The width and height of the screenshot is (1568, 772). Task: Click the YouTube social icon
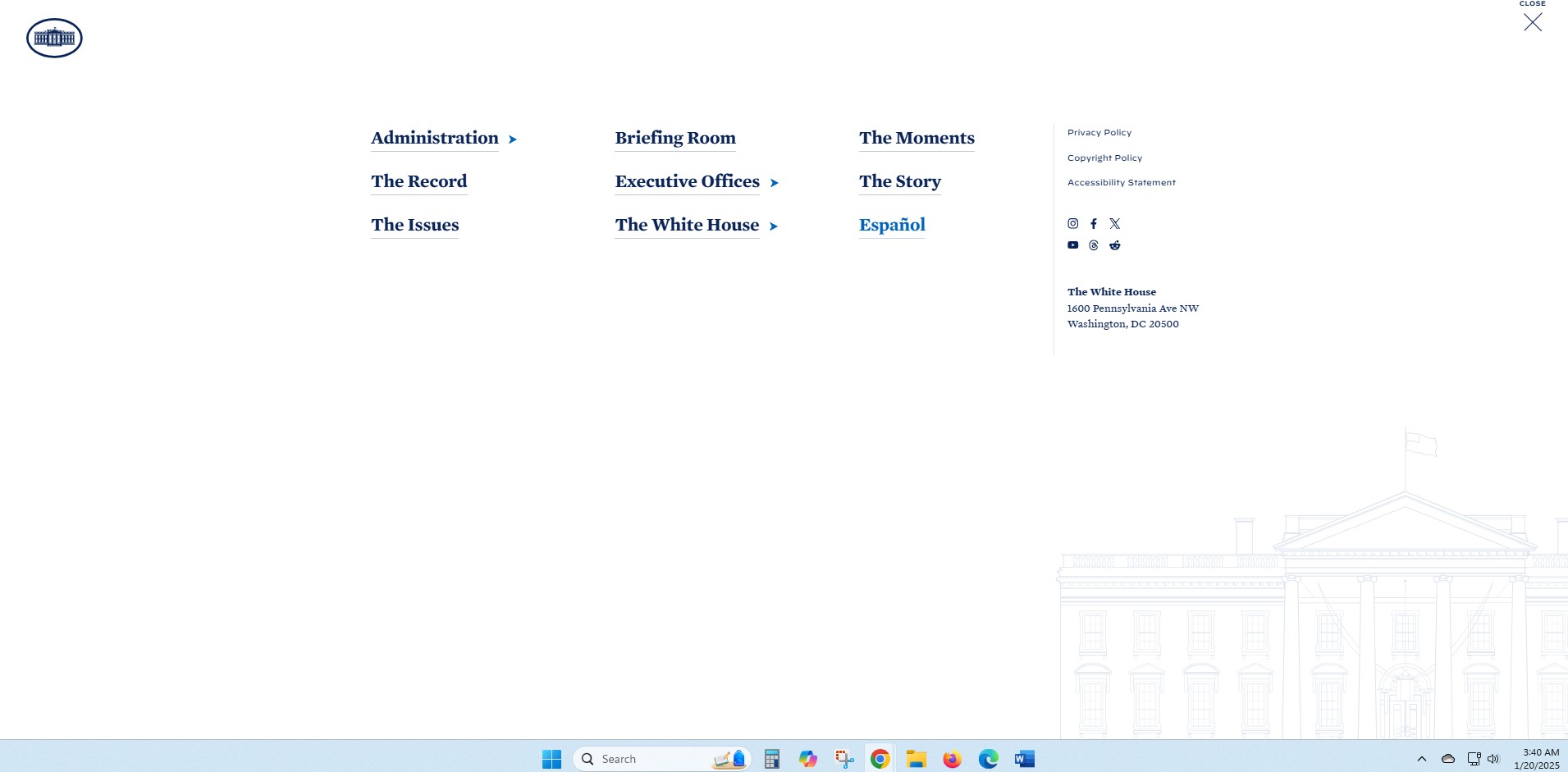click(x=1072, y=245)
